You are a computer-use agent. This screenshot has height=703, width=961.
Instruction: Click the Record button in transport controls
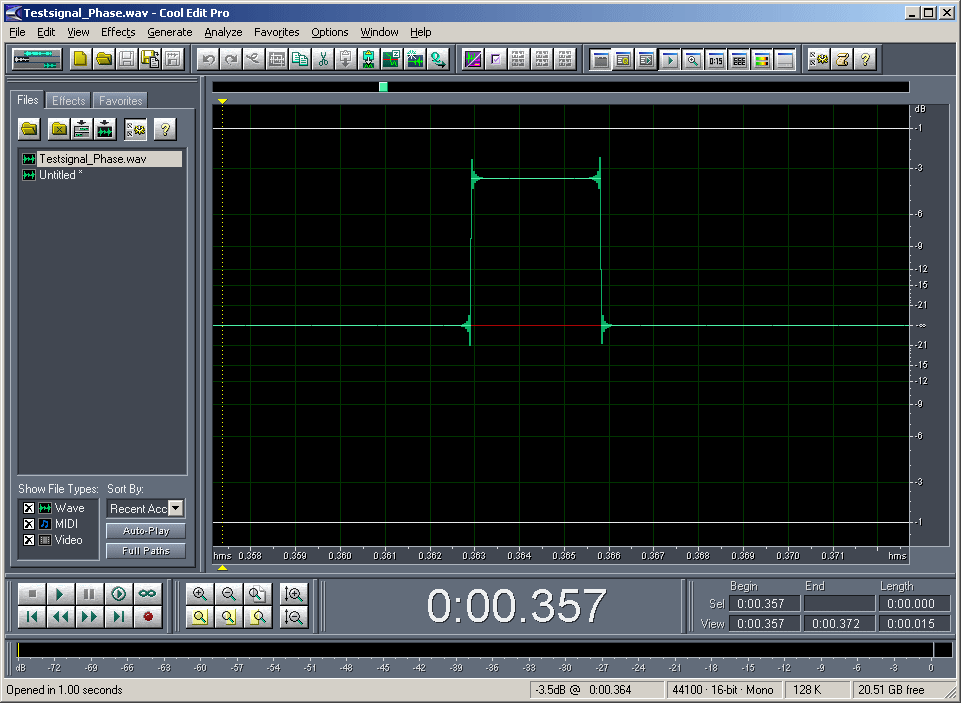coord(148,617)
